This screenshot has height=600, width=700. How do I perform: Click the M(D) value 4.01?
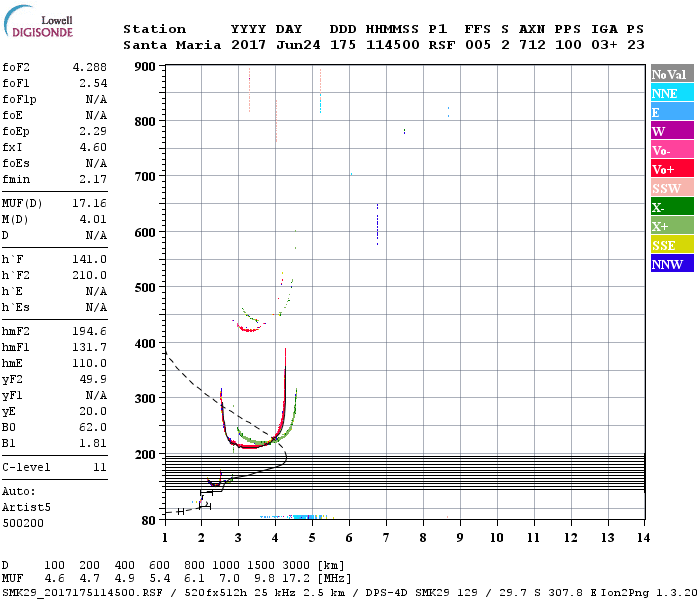[x=93, y=220]
